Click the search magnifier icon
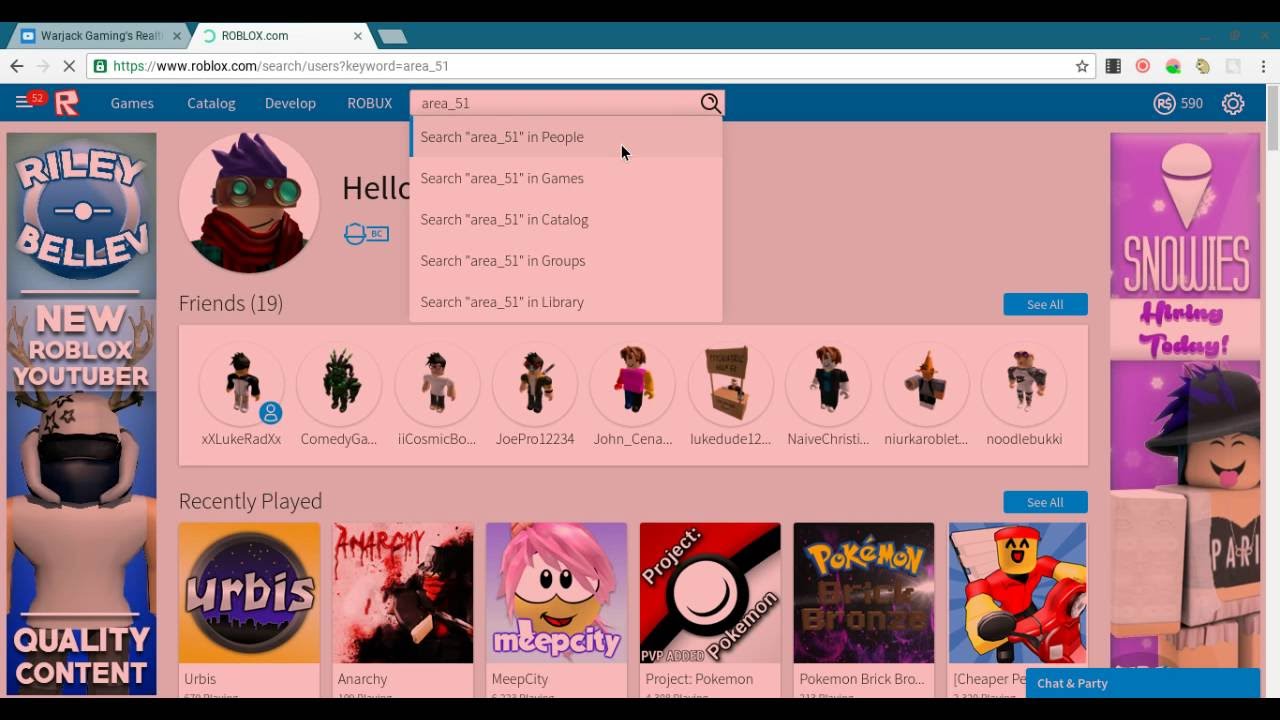Screen dimensions: 1280x720 pyautogui.click(x=710, y=103)
